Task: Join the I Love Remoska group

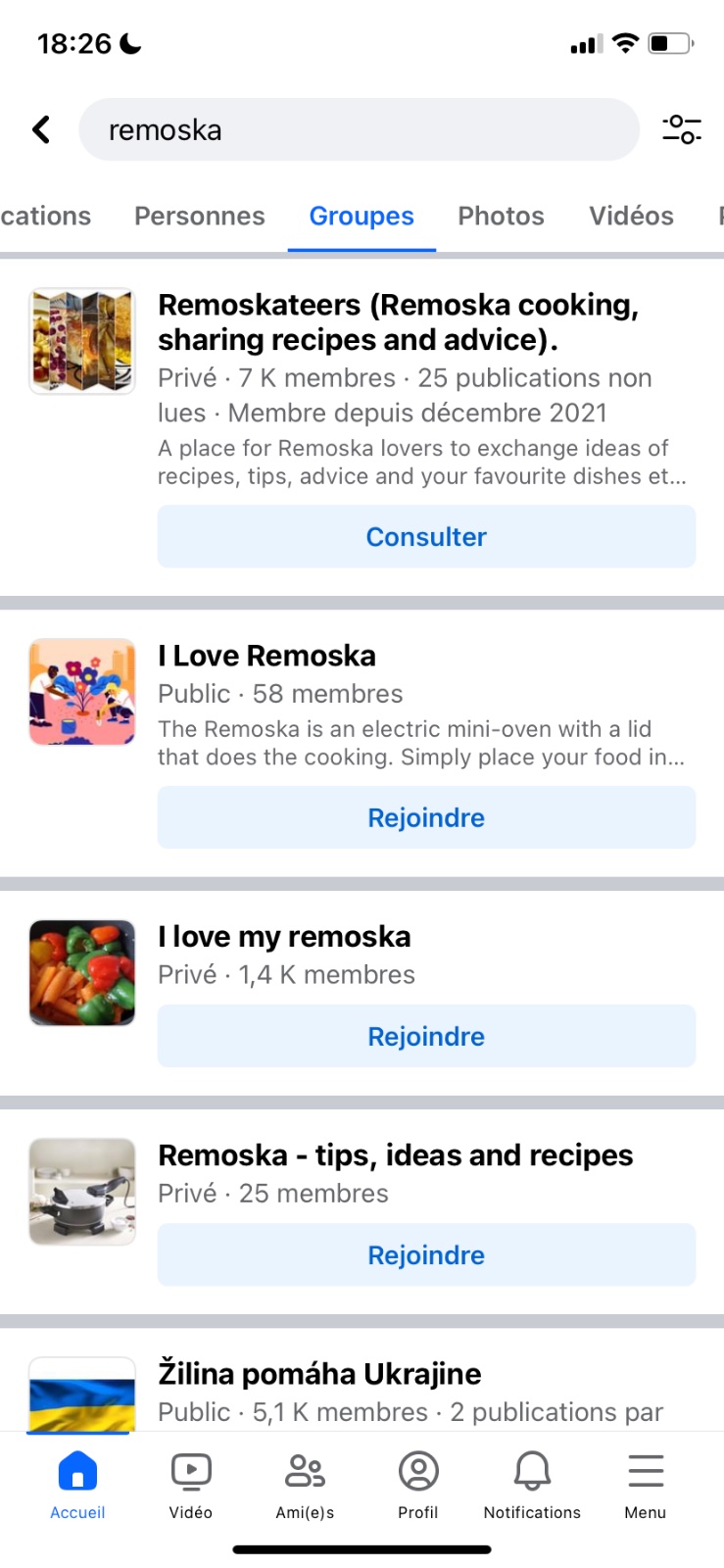Action: 426,817
